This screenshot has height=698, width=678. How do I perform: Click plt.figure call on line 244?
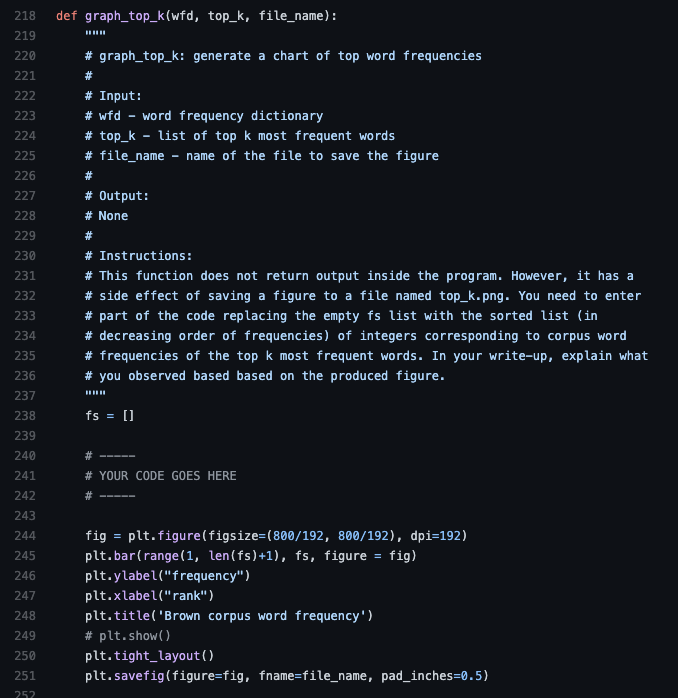tap(276, 536)
